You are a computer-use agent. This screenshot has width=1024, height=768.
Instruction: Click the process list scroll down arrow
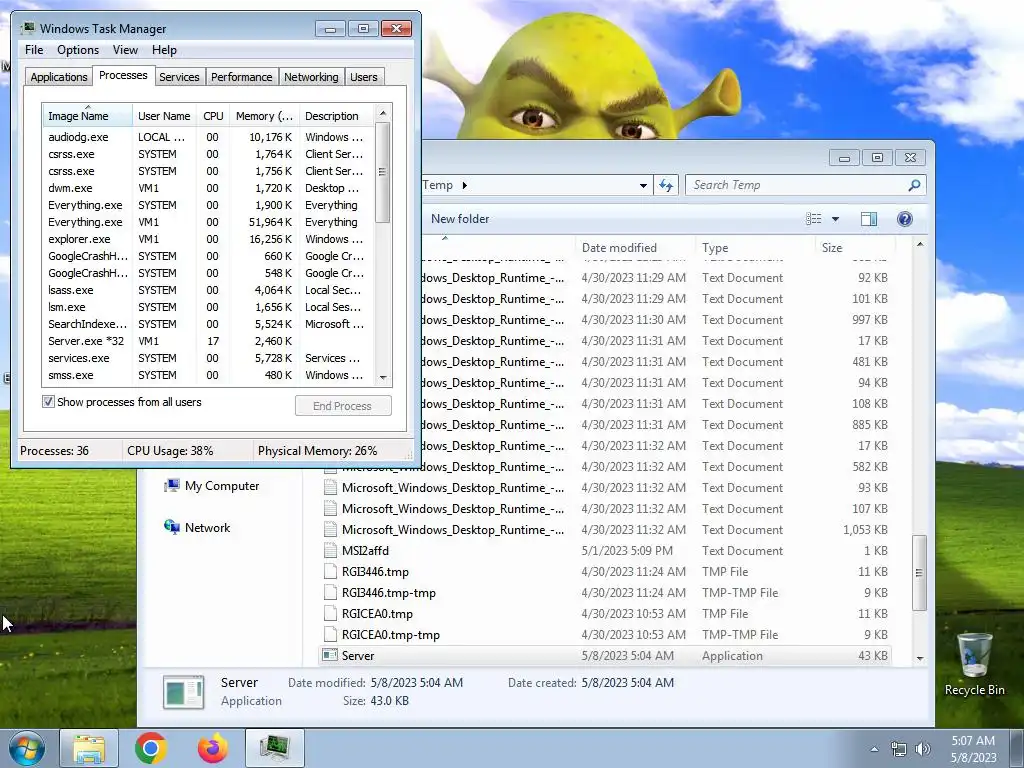[383, 377]
